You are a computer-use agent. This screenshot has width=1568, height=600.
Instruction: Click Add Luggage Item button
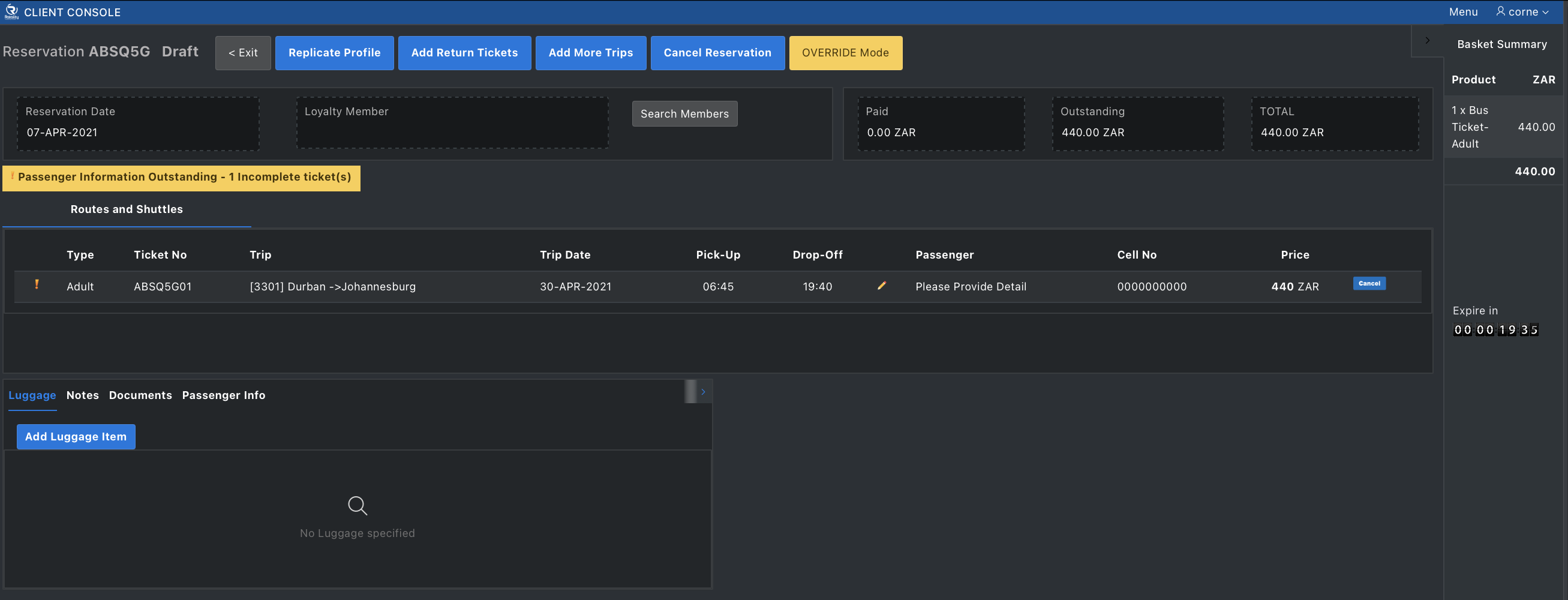click(x=76, y=437)
